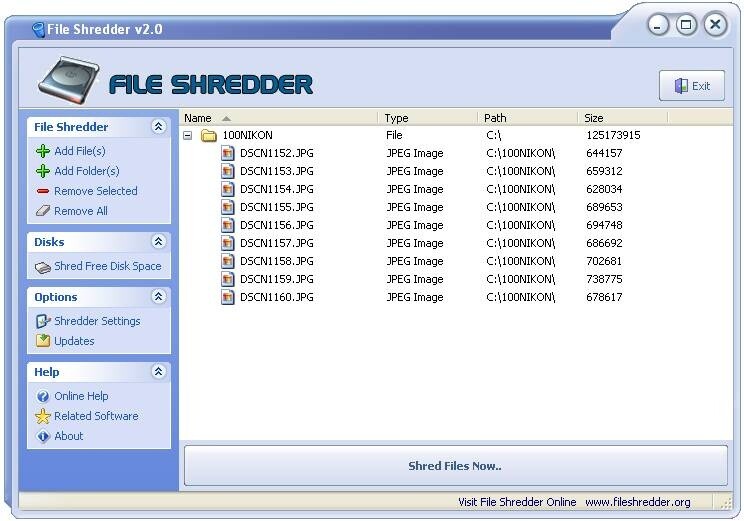Screen dimensions: 744x521
Task: Collapse the 100NIKON folder tree node
Action: (x=188, y=136)
